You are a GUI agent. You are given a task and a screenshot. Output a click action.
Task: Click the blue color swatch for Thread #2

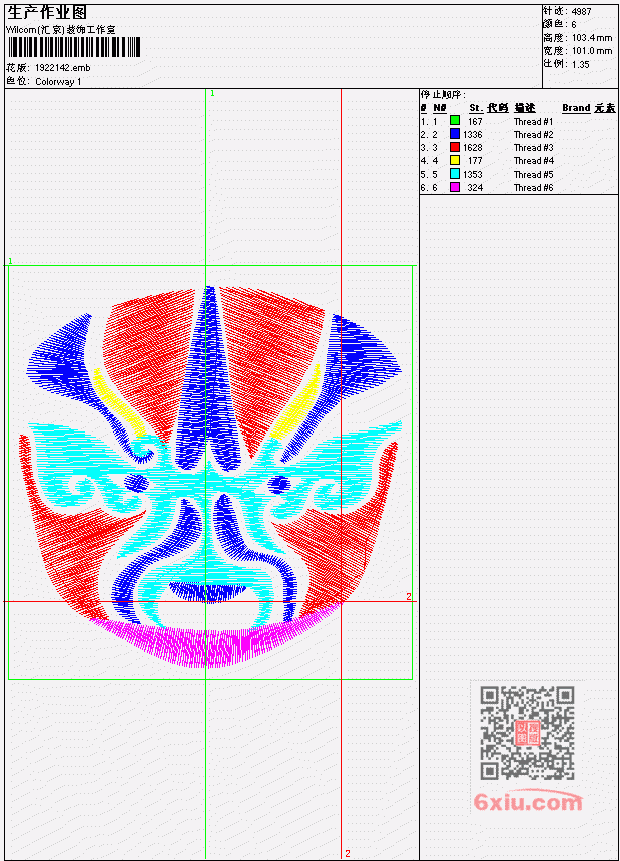coord(455,133)
